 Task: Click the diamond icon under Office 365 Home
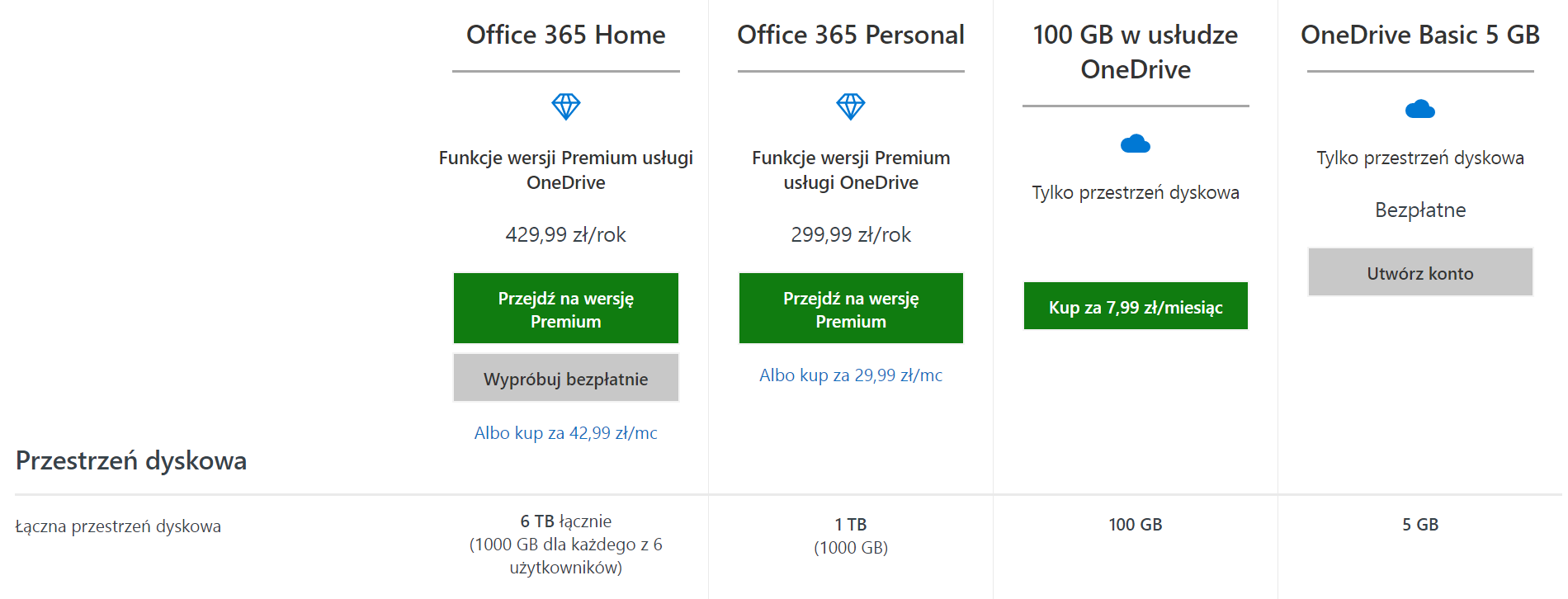pyautogui.click(x=565, y=106)
